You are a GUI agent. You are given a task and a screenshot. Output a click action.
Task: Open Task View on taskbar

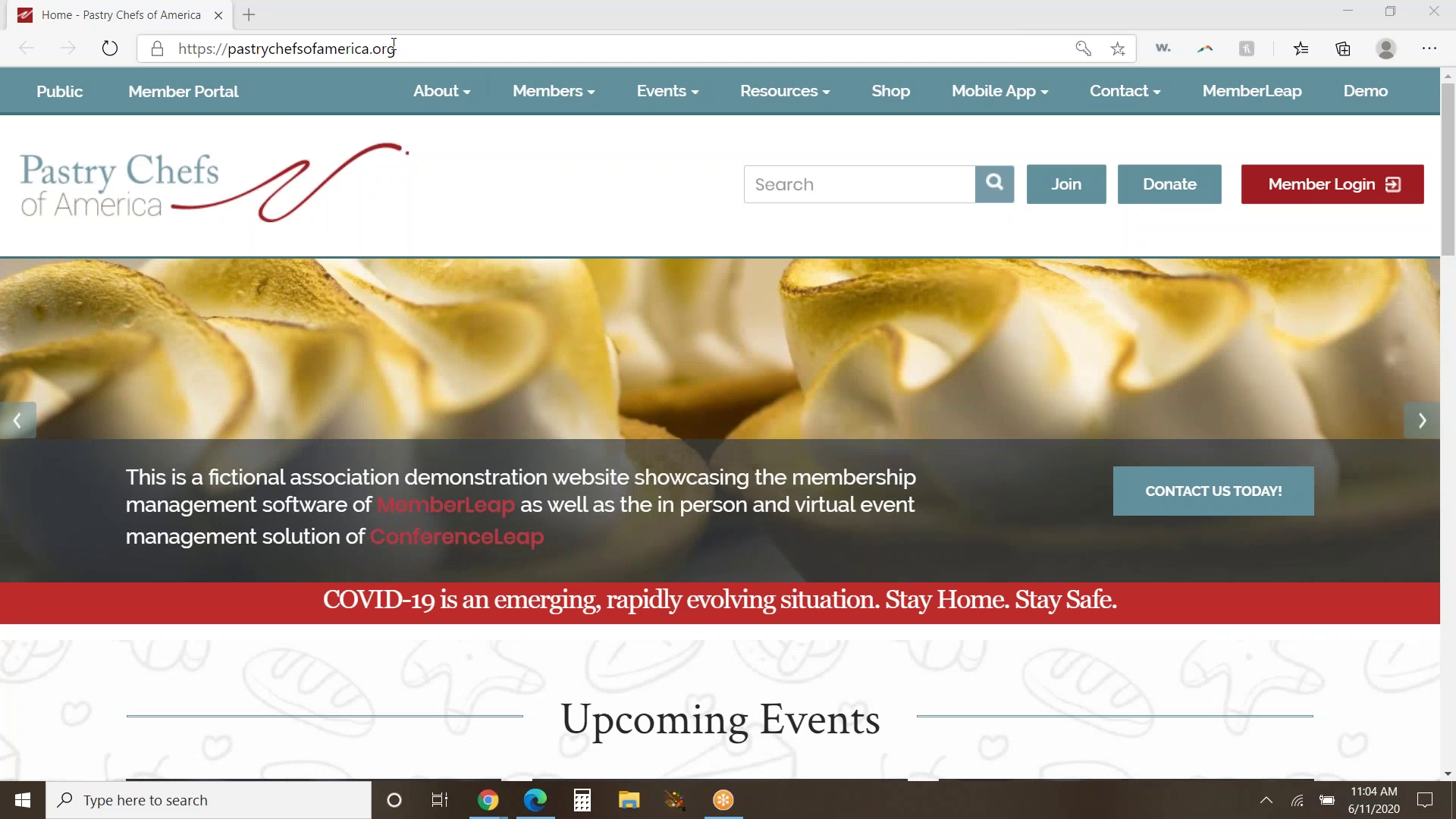(x=440, y=800)
